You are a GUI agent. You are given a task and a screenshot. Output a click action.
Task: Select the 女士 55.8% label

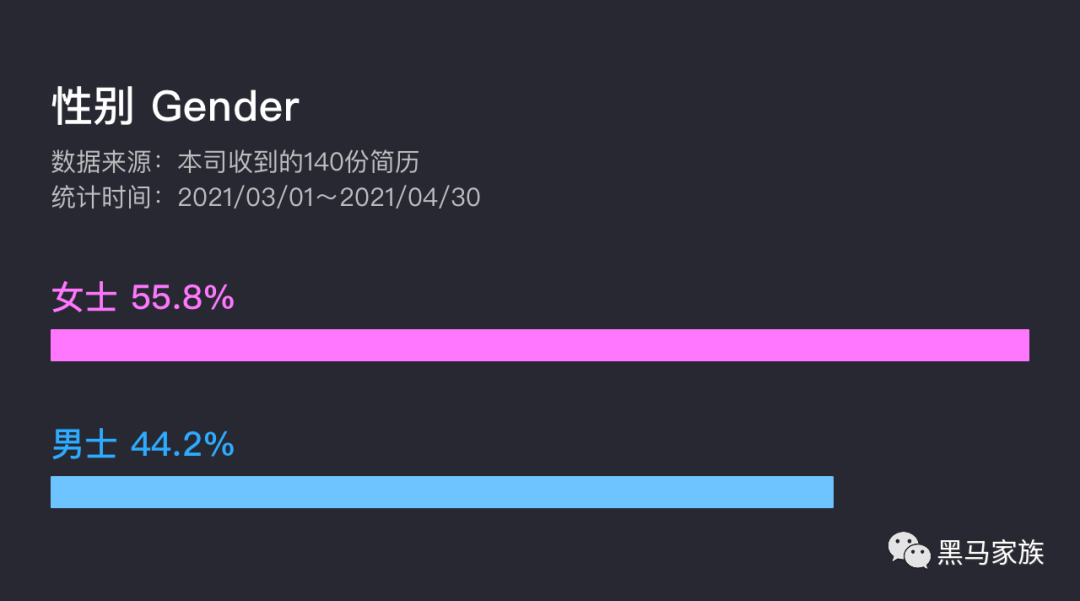click(143, 297)
